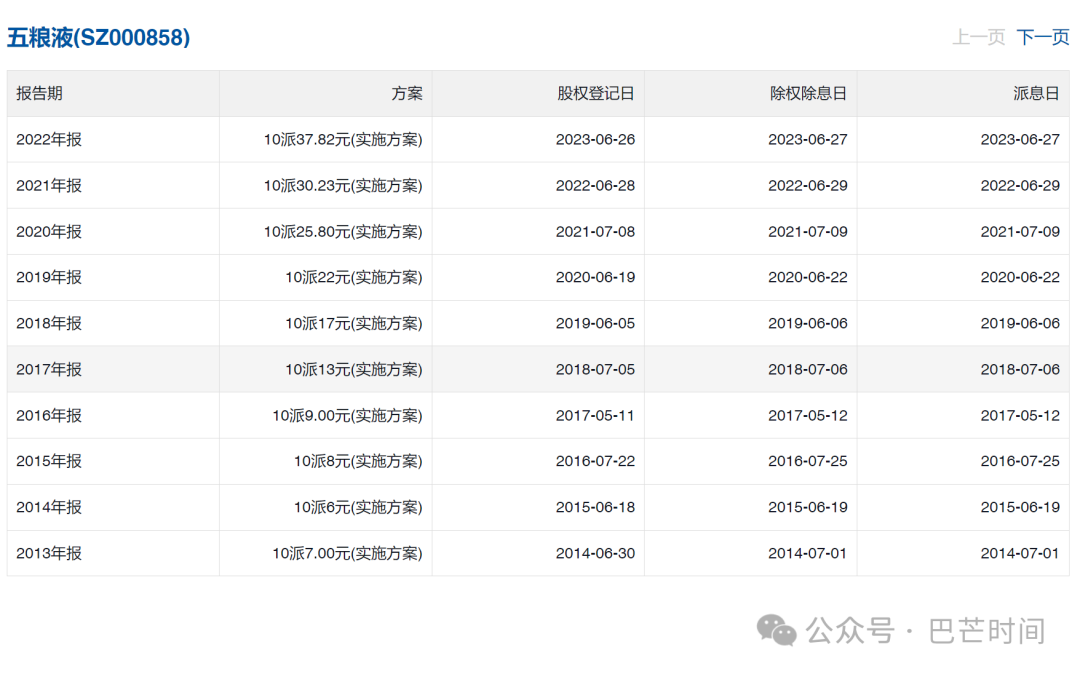Click ex-dividend date 2017-05-12 in 除权除息日 column
The image size is (1080, 674).
[808, 416]
